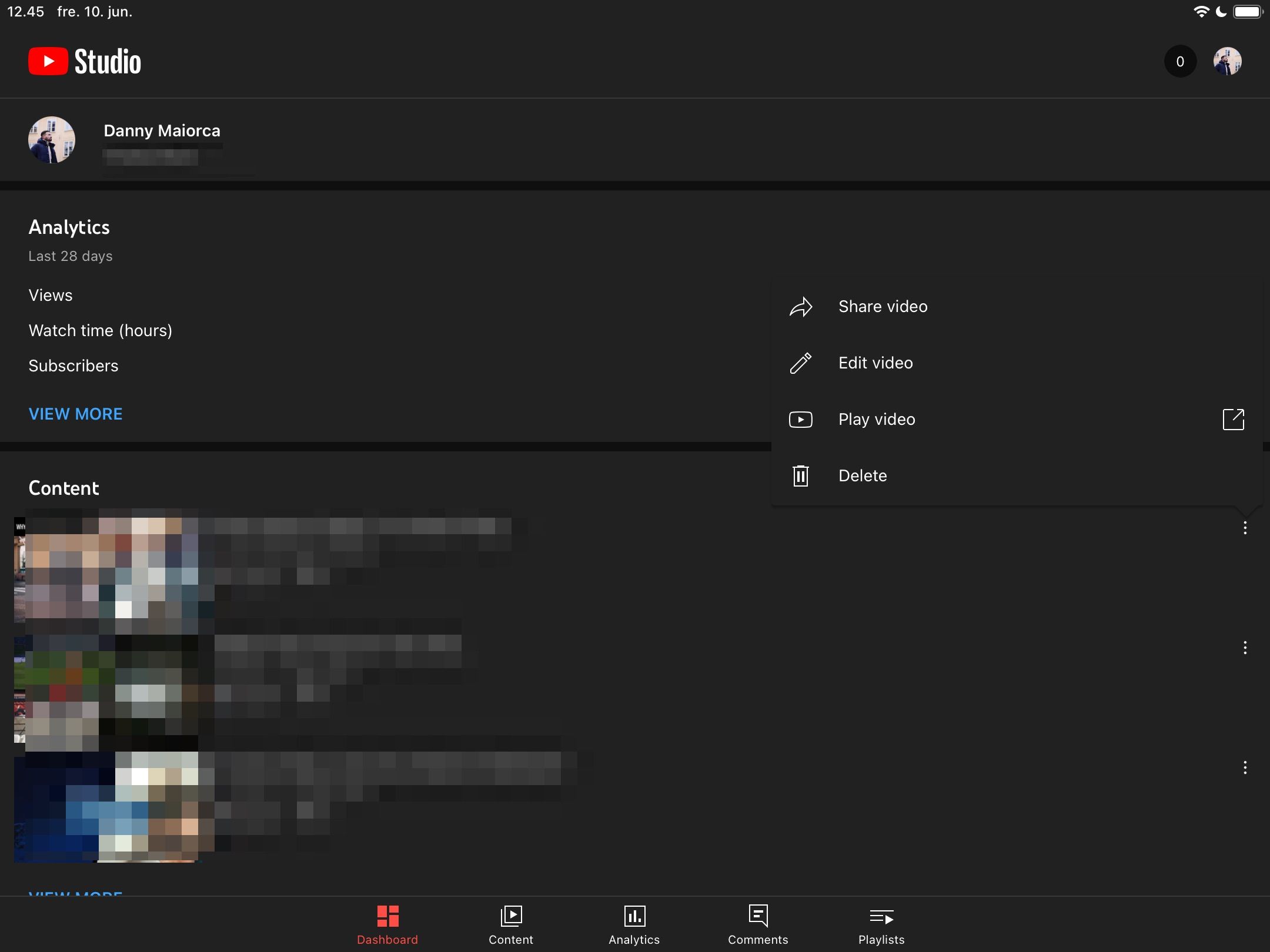Tap the Do Not Disturb moon icon
This screenshot has width=1270, height=952.
pyautogui.click(x=1221, y=12)
